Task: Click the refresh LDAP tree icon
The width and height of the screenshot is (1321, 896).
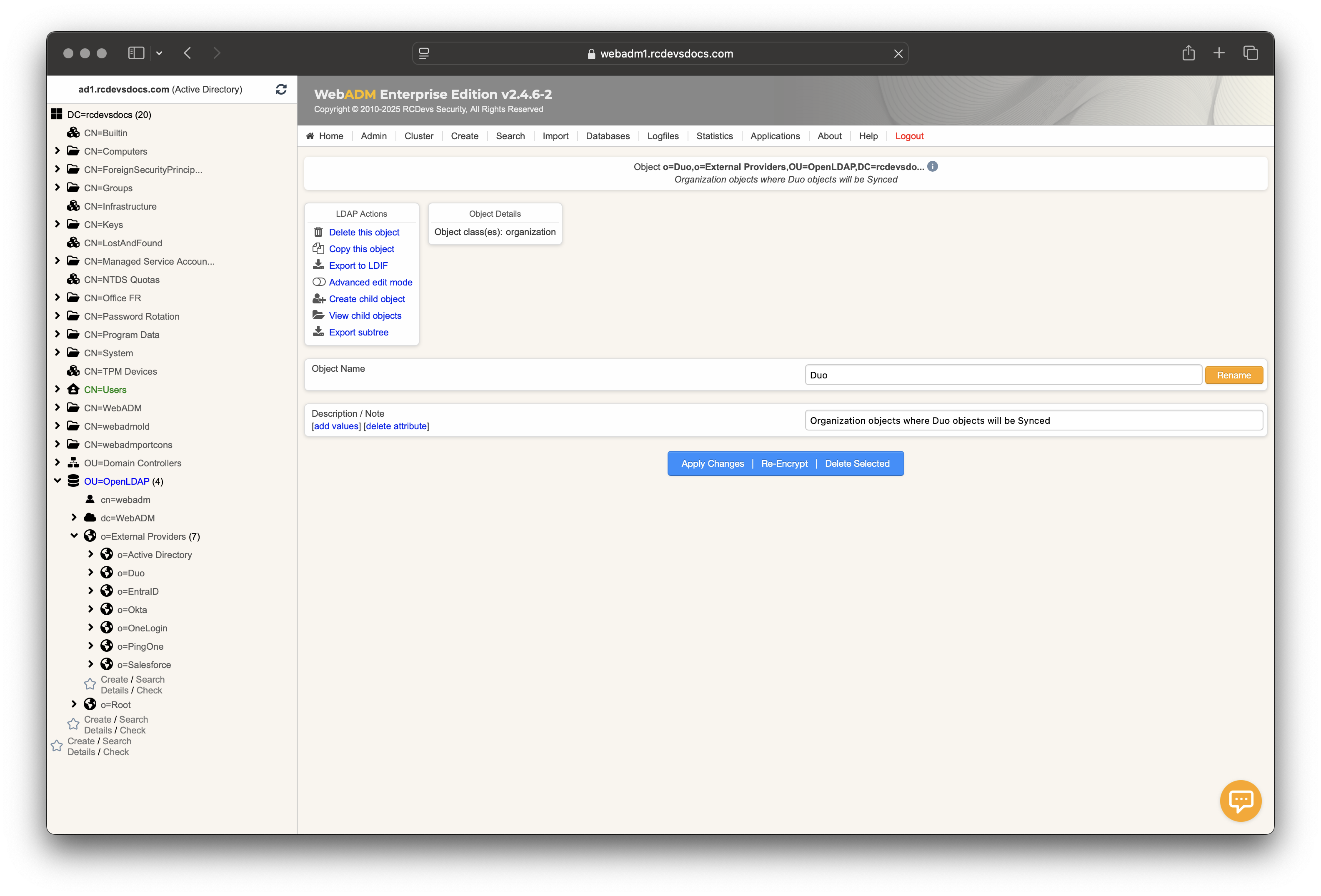Action: coord(281,89)
